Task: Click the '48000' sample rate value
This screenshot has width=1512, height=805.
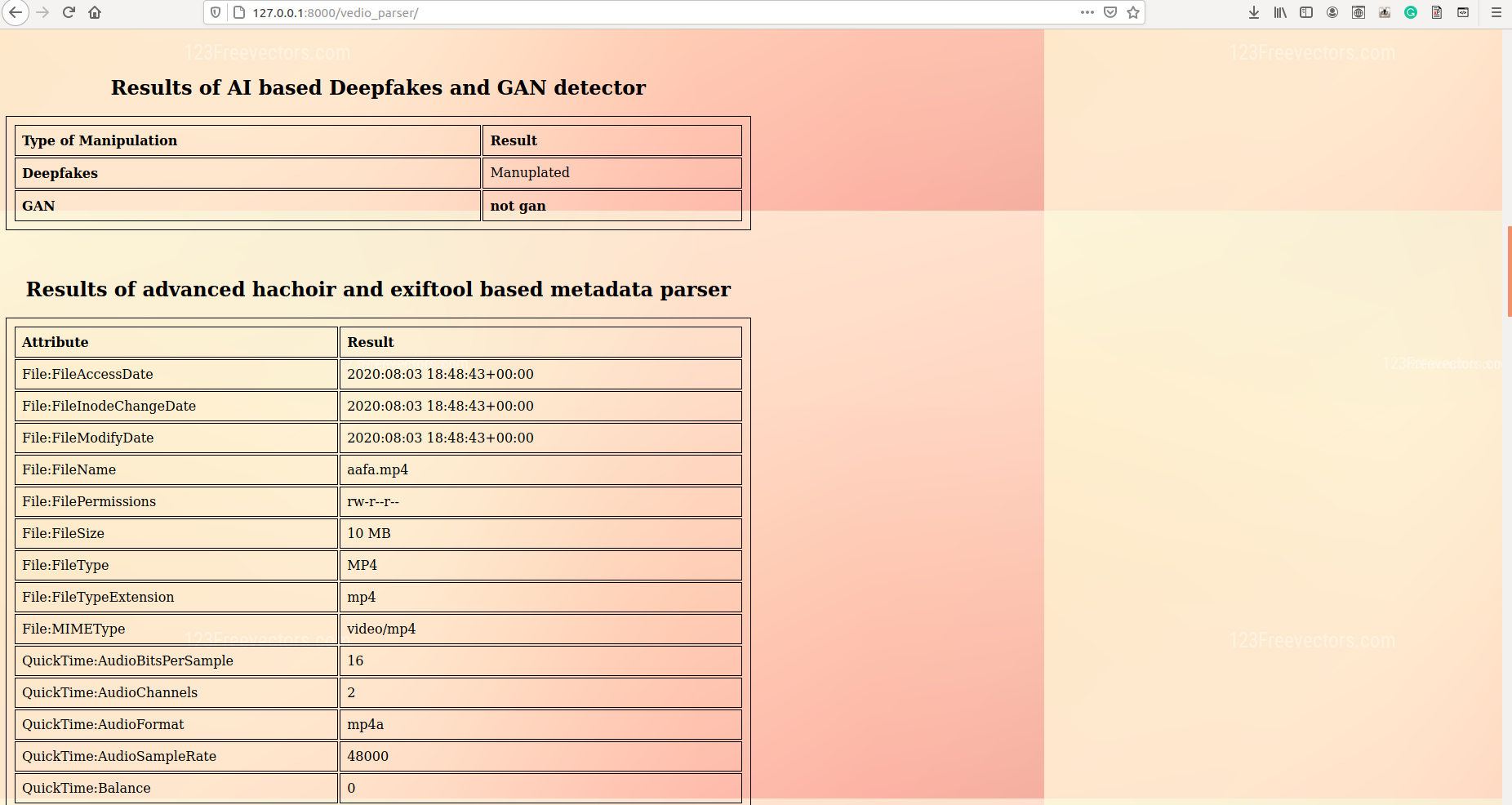Action: [x=367, y=756]
